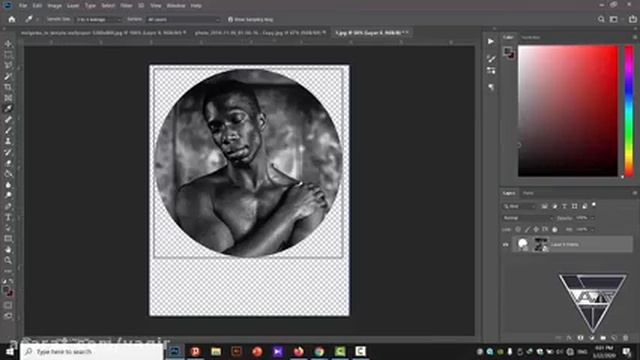This screenshot has width=640, height=360.
Task: Open the File menu
Action: (x=23, y=6)
